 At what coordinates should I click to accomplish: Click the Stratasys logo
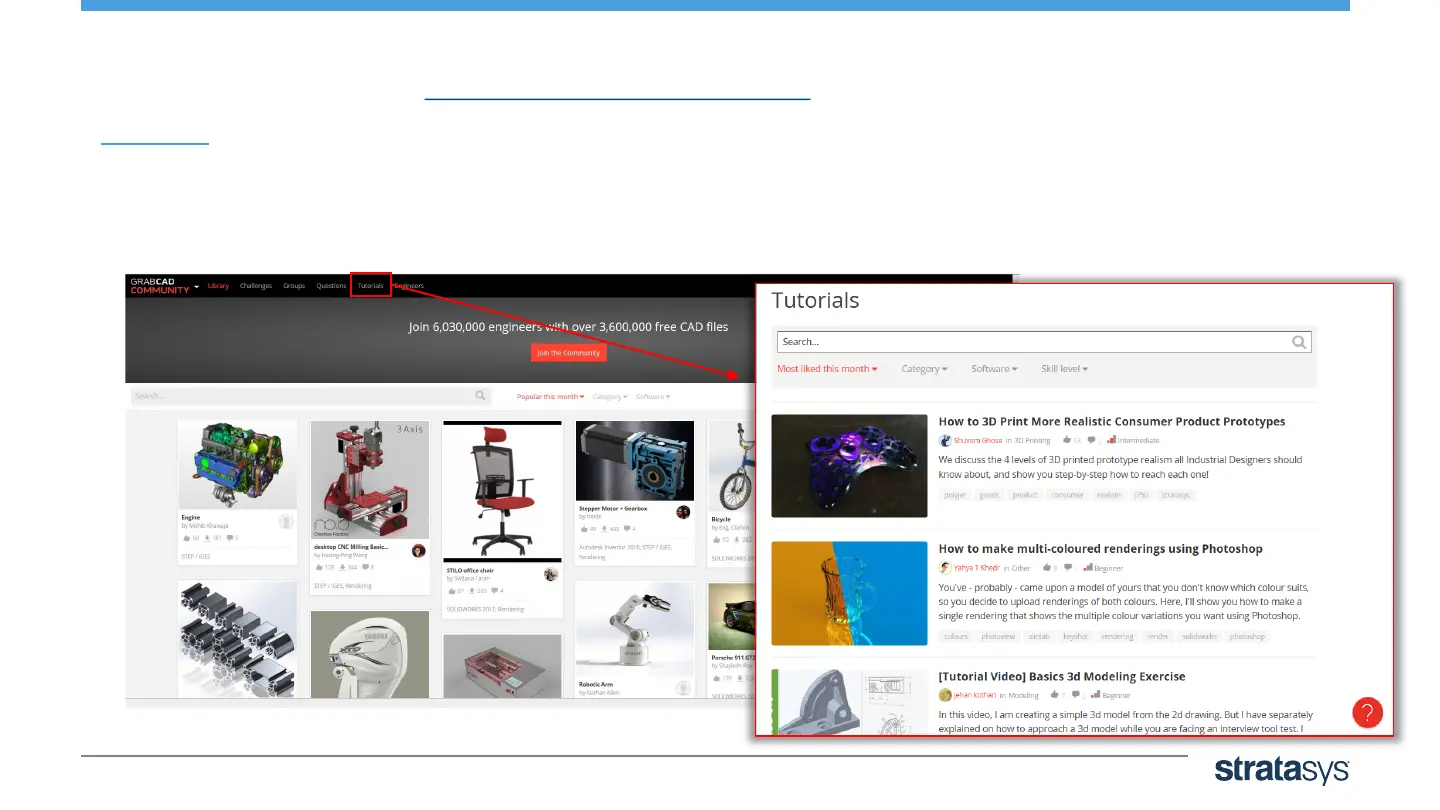(x=1283, y=770)
